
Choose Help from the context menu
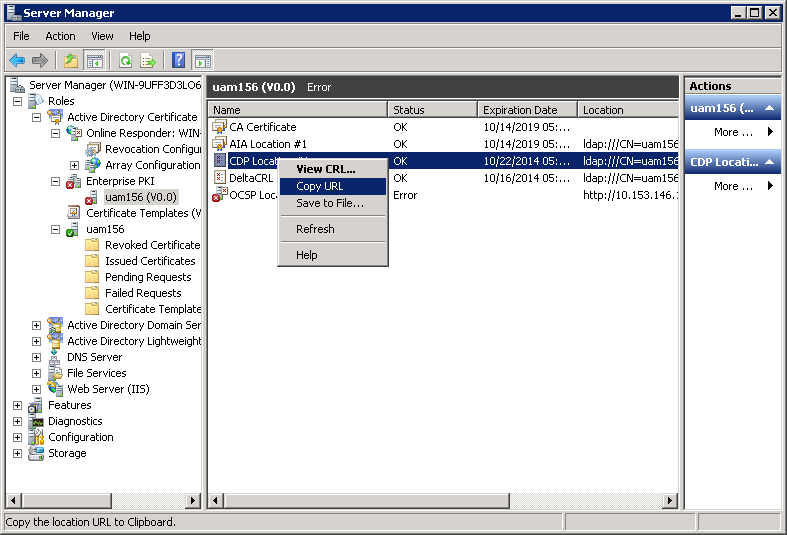click(333, 255)
